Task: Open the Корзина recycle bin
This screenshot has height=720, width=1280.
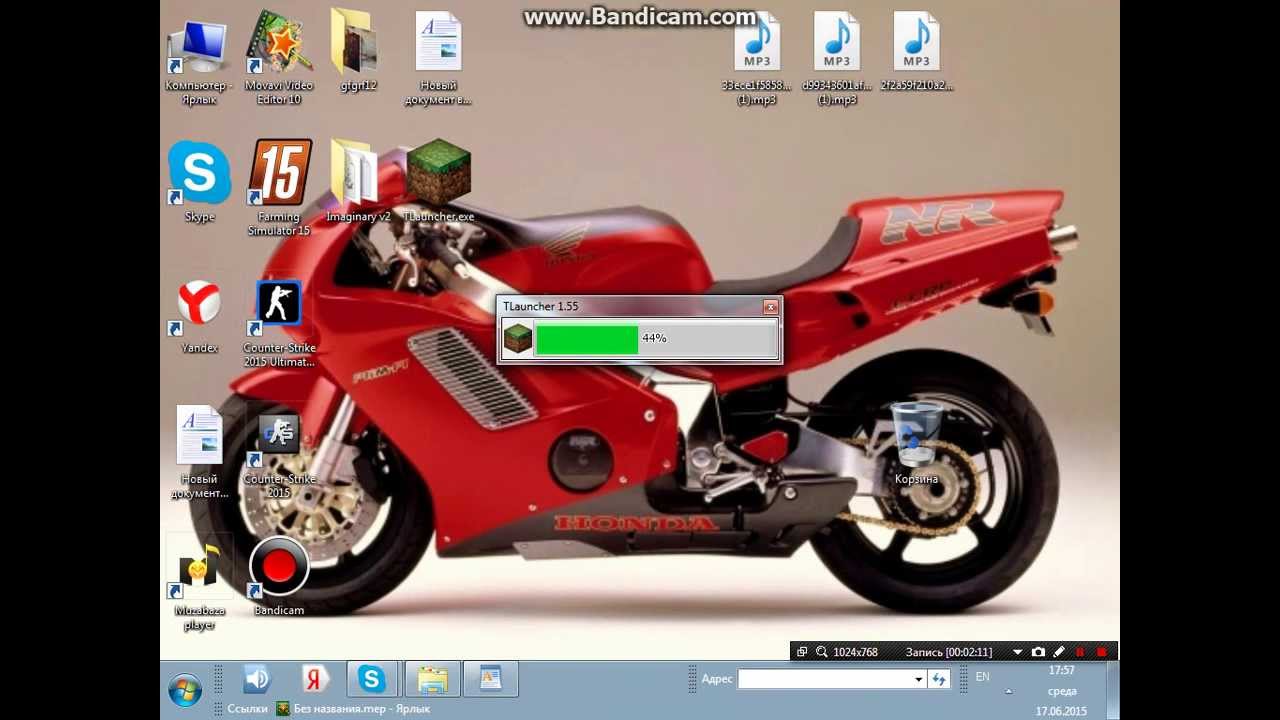Action: tap(916, 443)
